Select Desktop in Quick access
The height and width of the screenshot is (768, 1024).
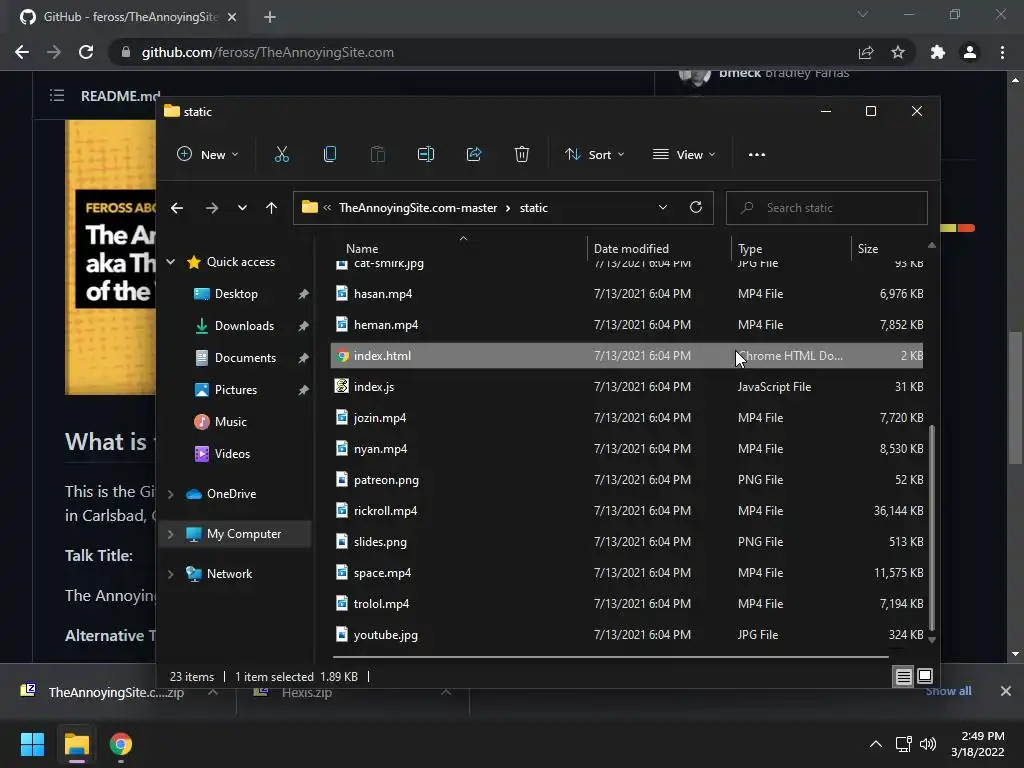coord(236,294)
